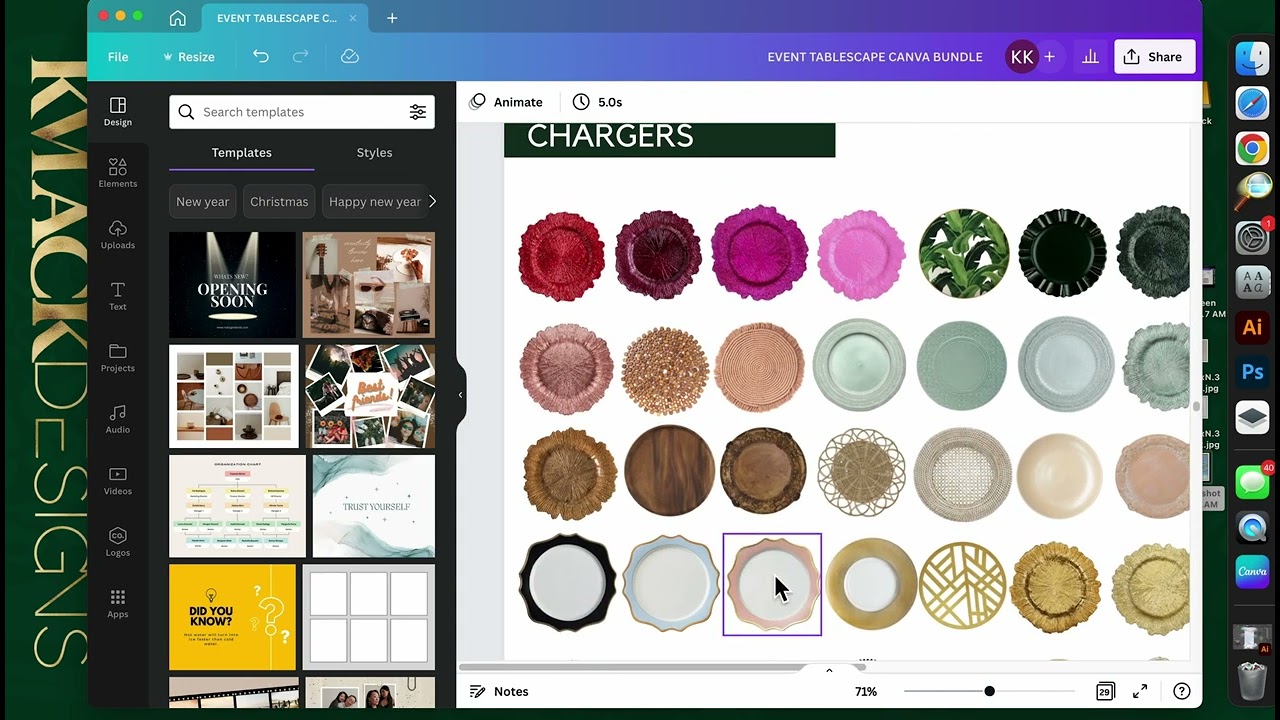Open Finder in the dock
The image size is (1280, 720).
click(x=1252, y=59)
